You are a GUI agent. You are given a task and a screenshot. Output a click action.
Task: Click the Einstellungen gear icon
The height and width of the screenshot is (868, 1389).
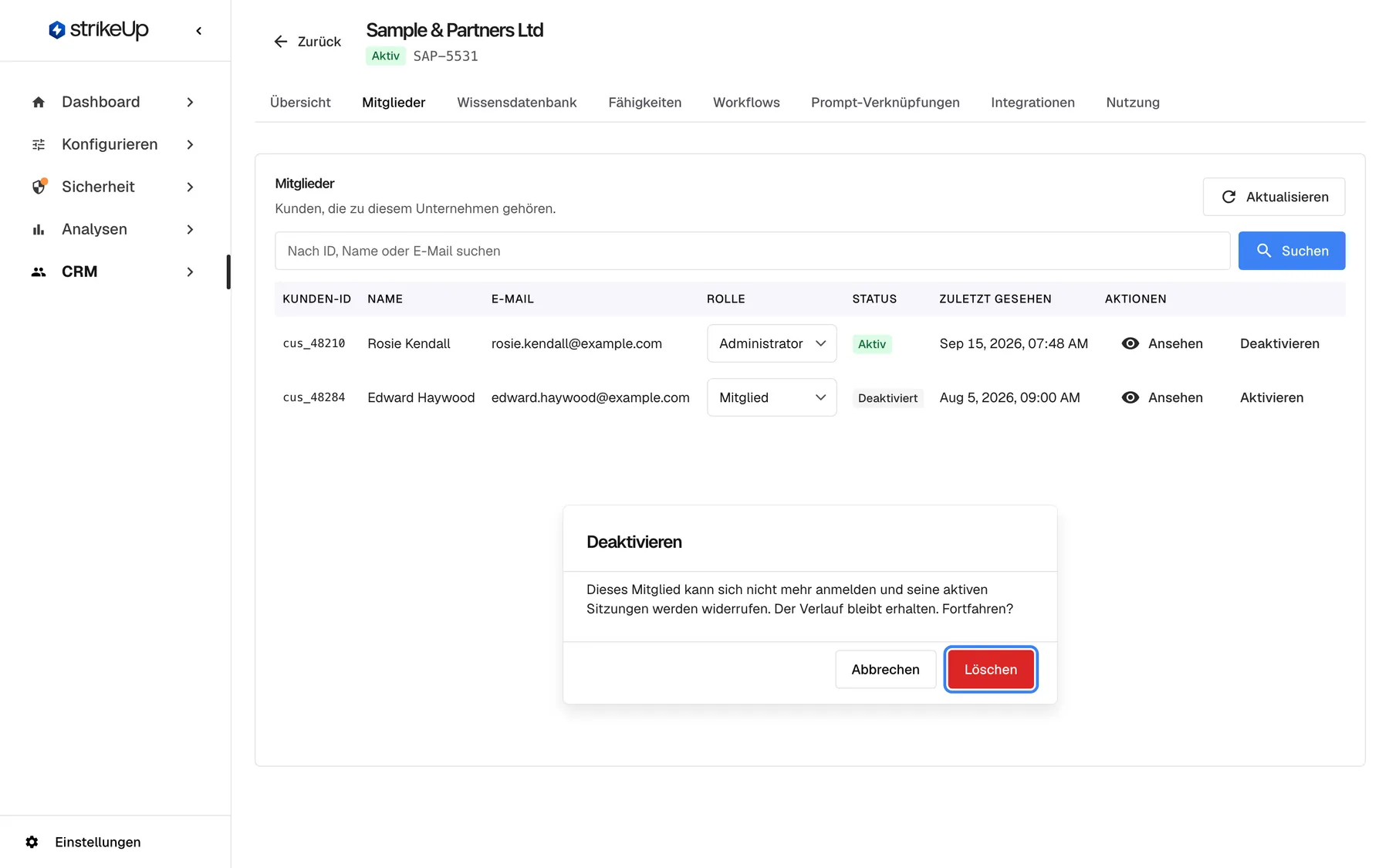[32, 842]
